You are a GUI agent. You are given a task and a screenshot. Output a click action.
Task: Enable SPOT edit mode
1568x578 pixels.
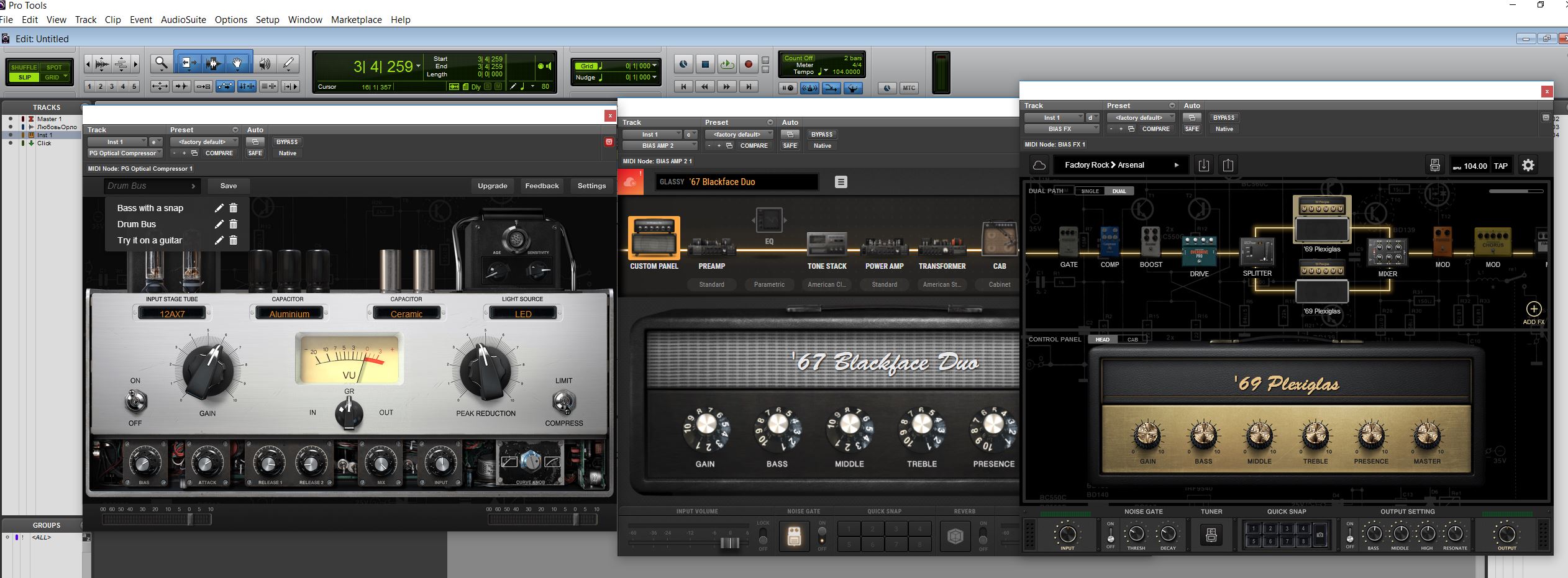pyautogui.click(x=54, y=67)
